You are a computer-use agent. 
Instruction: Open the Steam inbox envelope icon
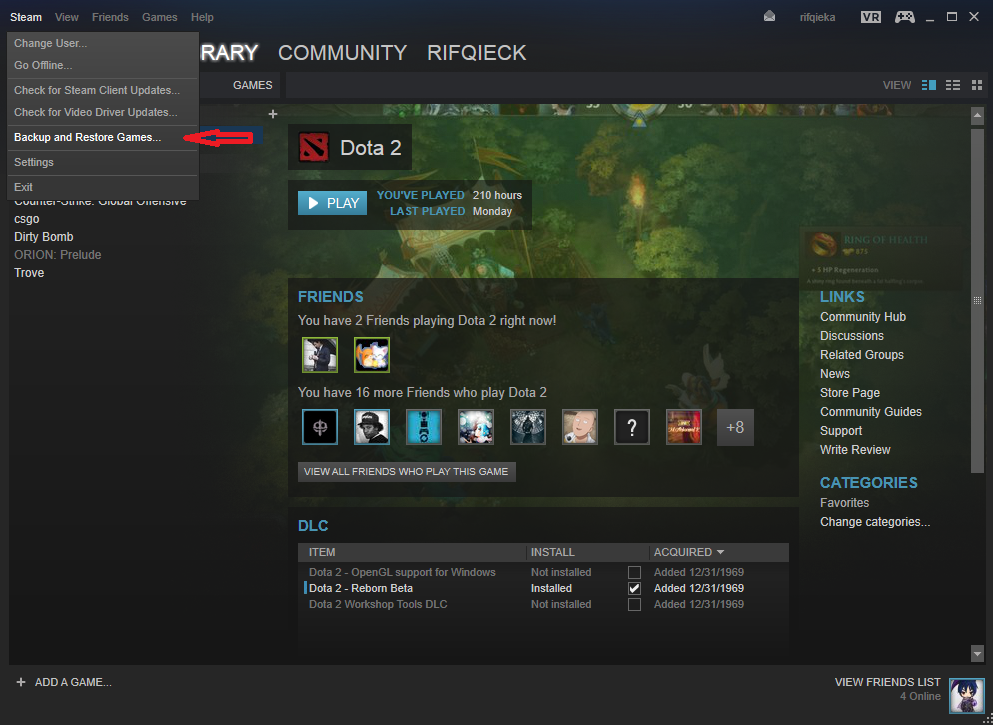(769, 16)
